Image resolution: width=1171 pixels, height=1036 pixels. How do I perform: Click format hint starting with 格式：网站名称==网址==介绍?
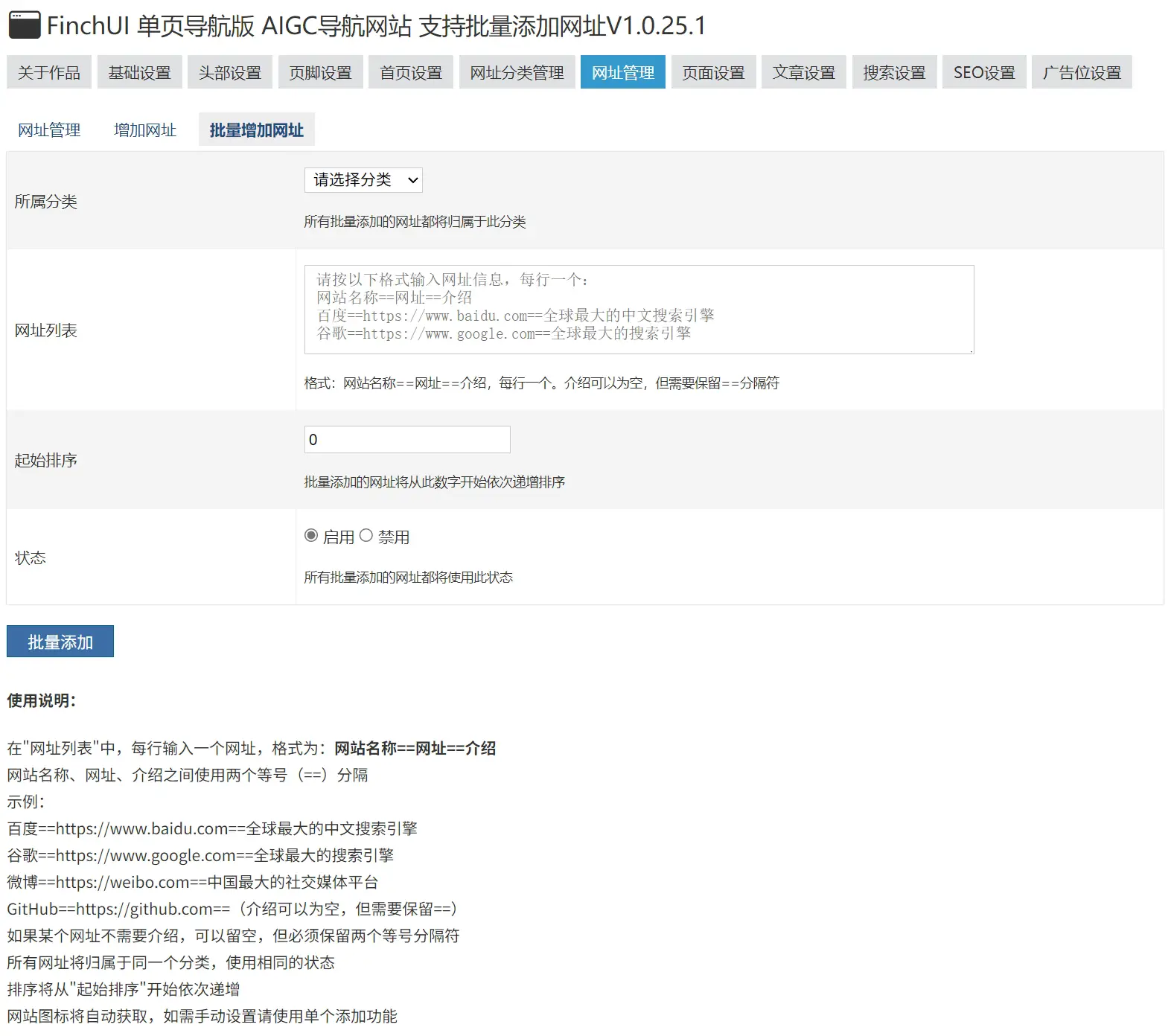542,383
